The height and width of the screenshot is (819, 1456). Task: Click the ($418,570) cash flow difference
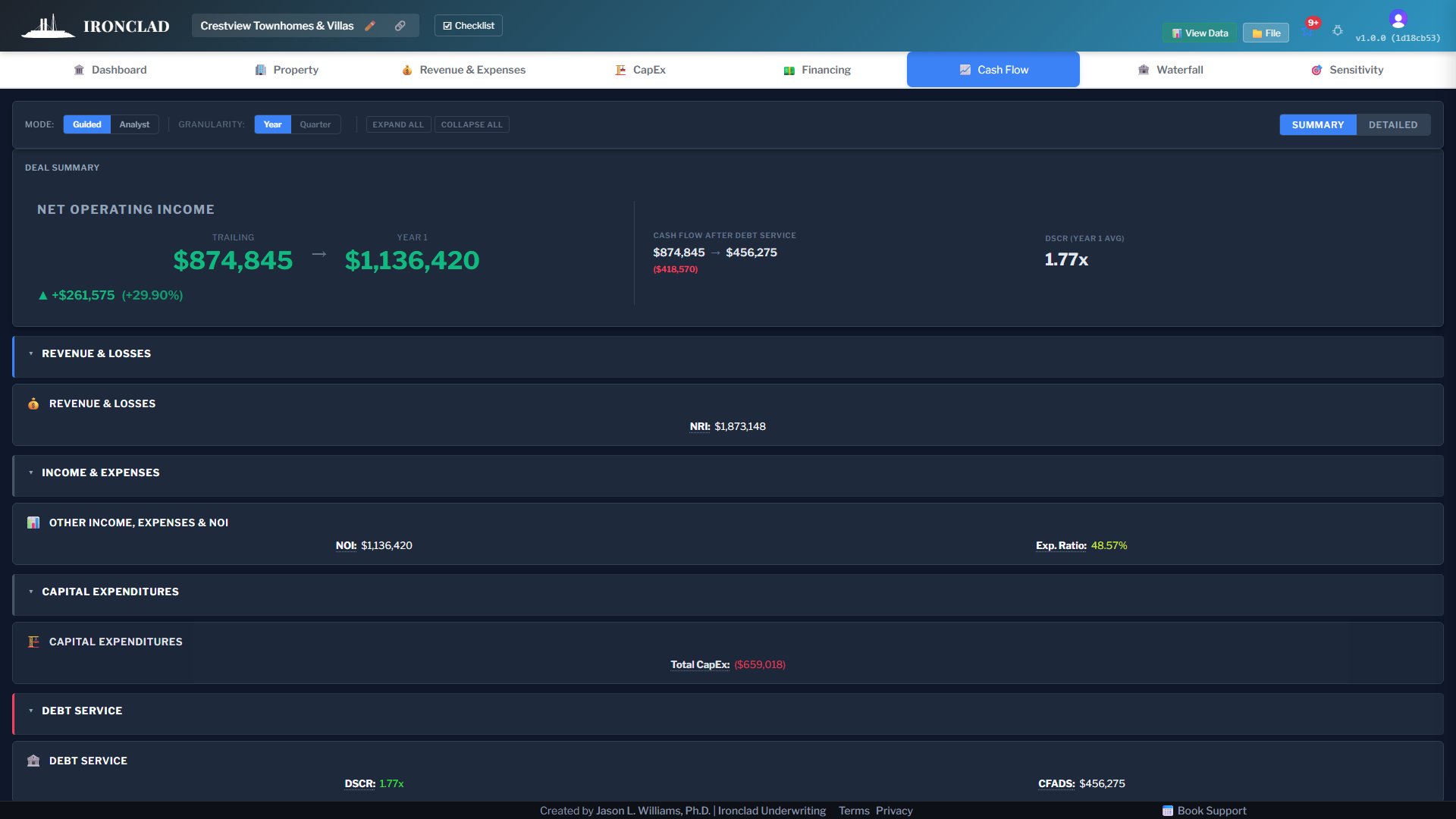[x=676, y=269]
